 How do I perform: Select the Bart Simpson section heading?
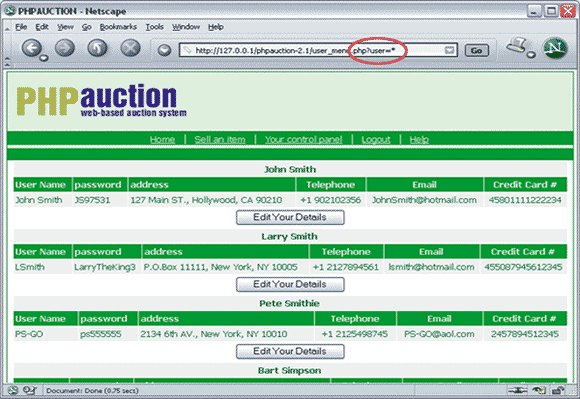tap(290, 371)
